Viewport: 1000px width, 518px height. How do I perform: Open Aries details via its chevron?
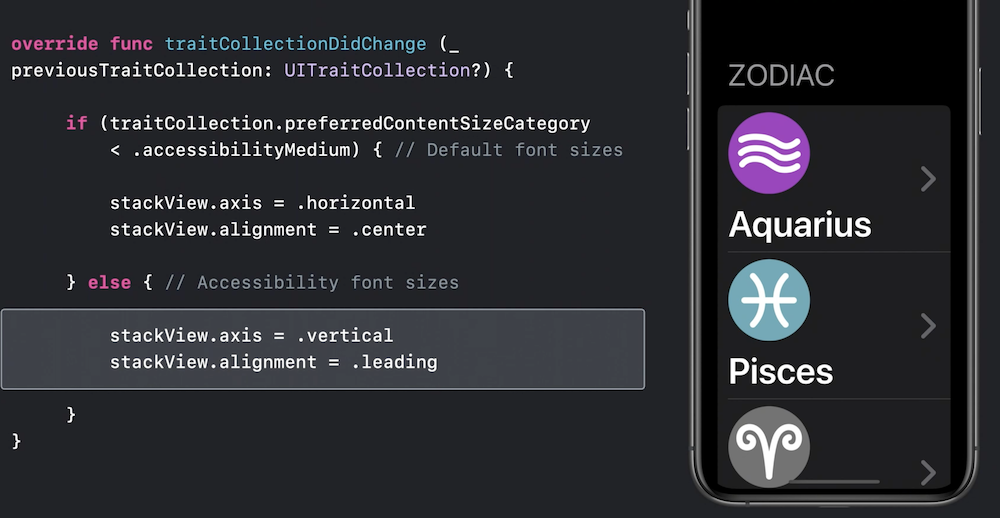(929, 473)
